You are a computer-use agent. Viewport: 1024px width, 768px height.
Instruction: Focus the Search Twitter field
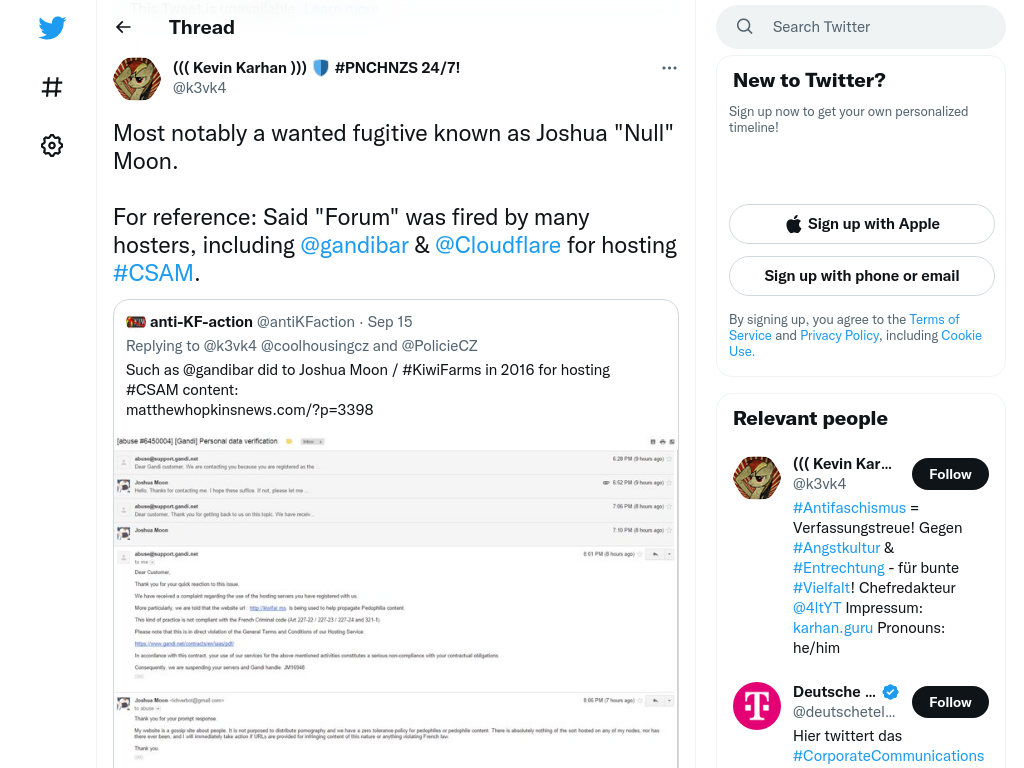[x=861, y=27]
